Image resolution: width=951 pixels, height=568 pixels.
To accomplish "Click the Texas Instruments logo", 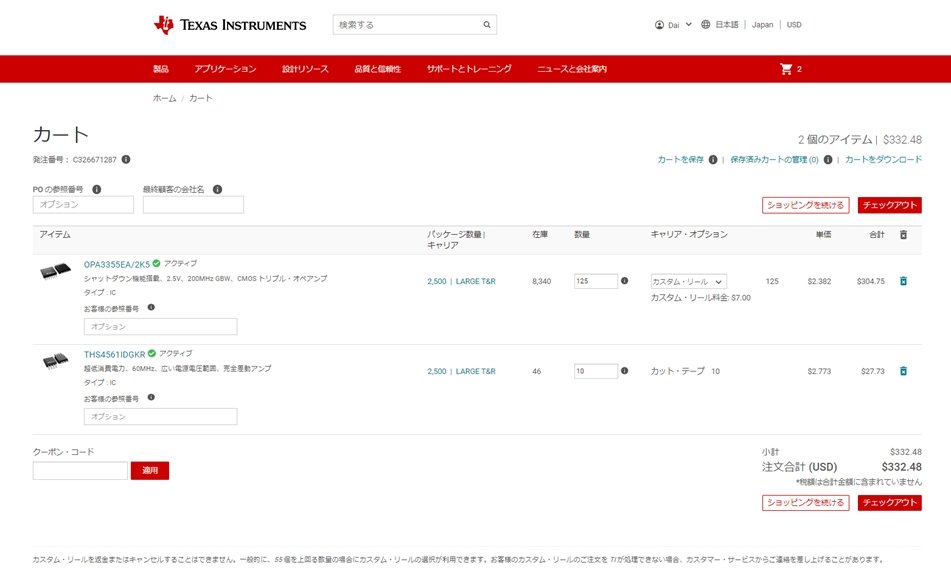I will (x=230, y=25).
